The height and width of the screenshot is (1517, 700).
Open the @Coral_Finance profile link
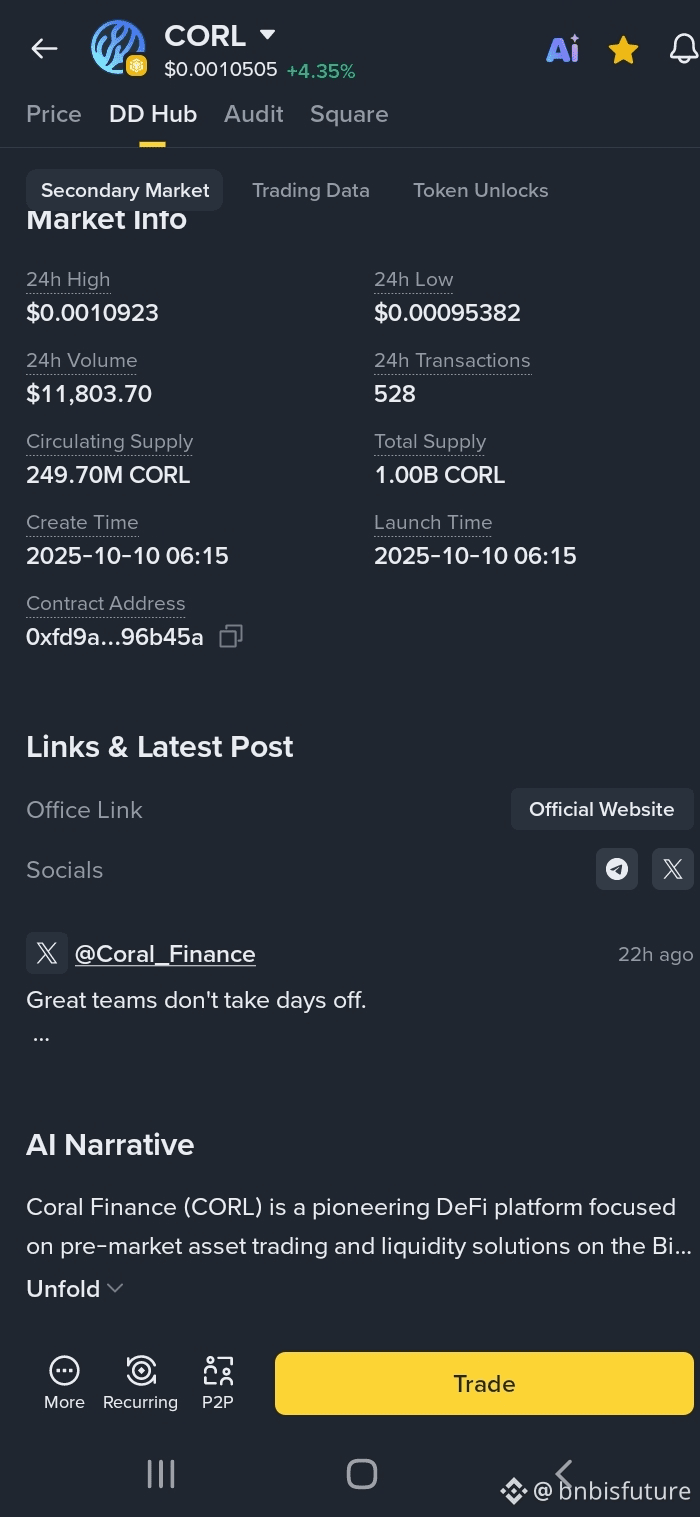pyautogui.click(x=165, y=954)
